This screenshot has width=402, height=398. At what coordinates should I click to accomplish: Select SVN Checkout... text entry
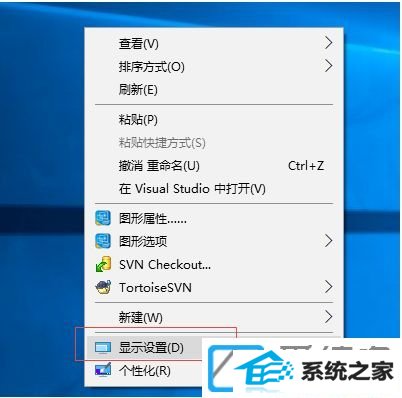tap(165, 265)
